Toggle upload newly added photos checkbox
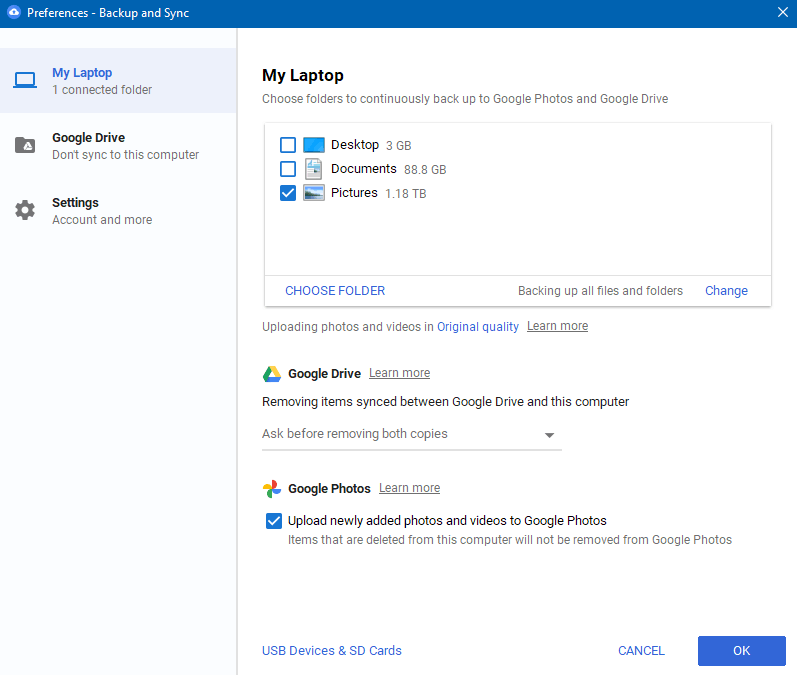The image size is (797, 675). pyautogui.click(x=273, y=521)
